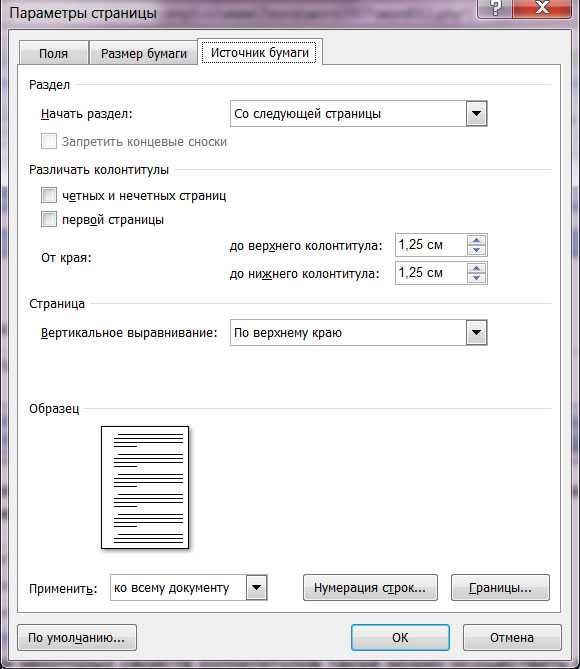Viewport: 580px width, 669px height.
Task: Expand Вертикальное выравнивание dropdown arrow
Action: (x=476, y=332)
